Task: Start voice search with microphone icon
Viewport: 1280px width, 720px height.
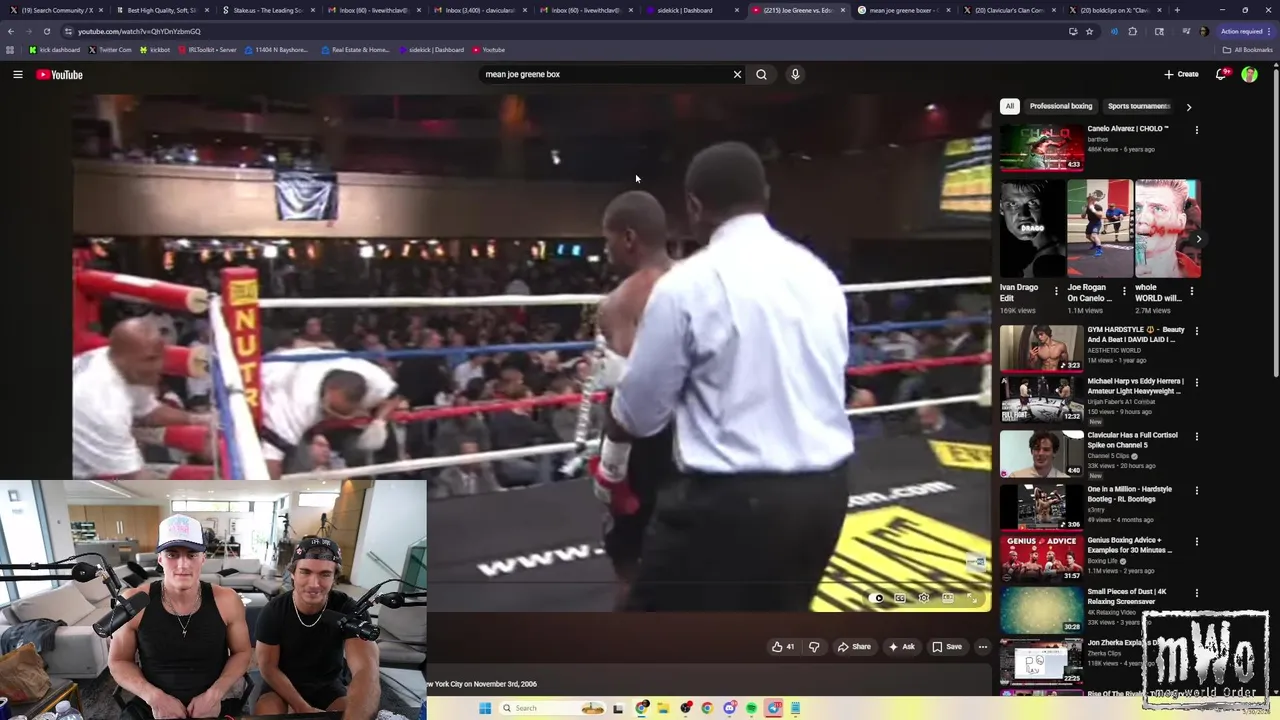Action: 795,74
